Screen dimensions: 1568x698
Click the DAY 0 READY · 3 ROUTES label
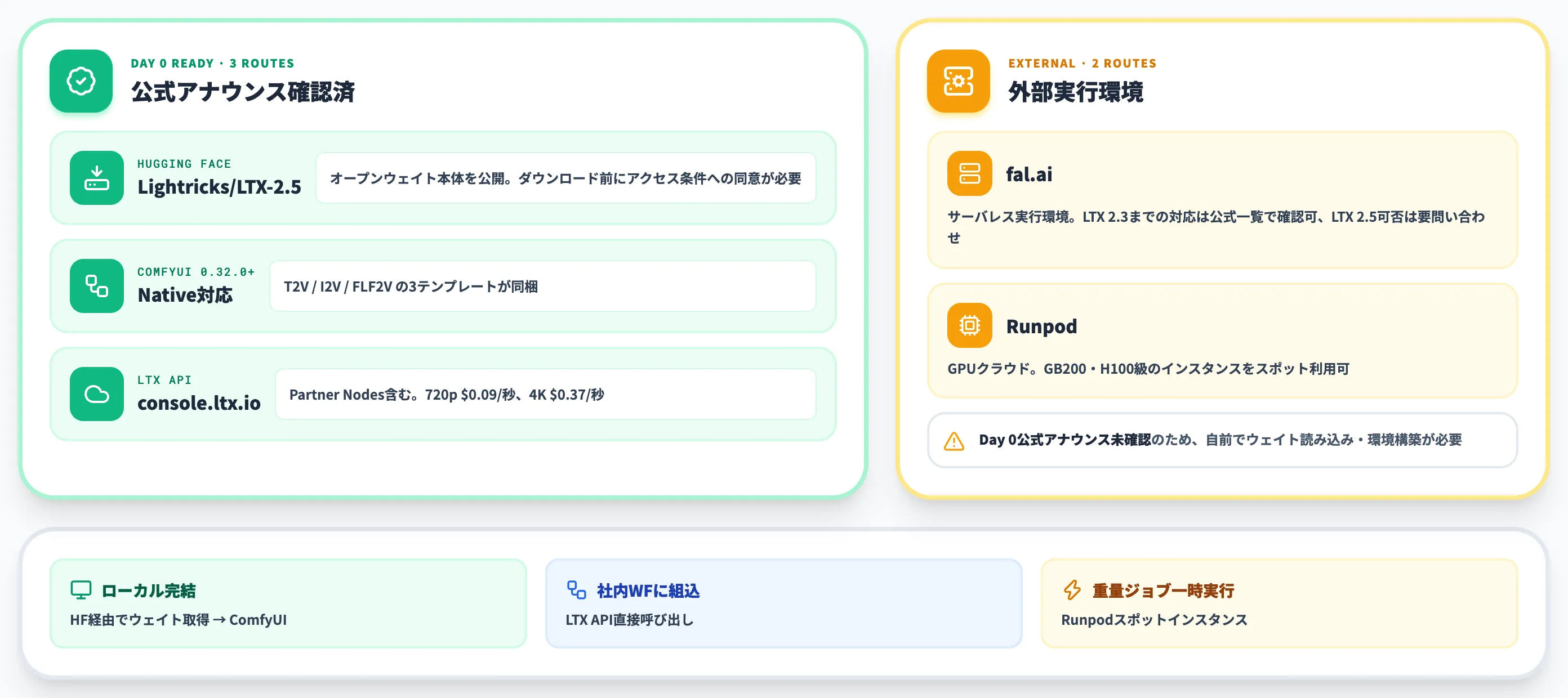click(x=212, y=63)
